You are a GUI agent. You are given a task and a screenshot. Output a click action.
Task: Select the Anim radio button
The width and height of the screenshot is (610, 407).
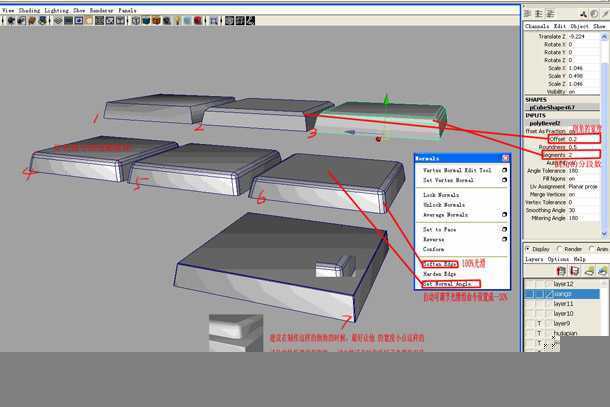pyautogui.click(x=592, y=249)
